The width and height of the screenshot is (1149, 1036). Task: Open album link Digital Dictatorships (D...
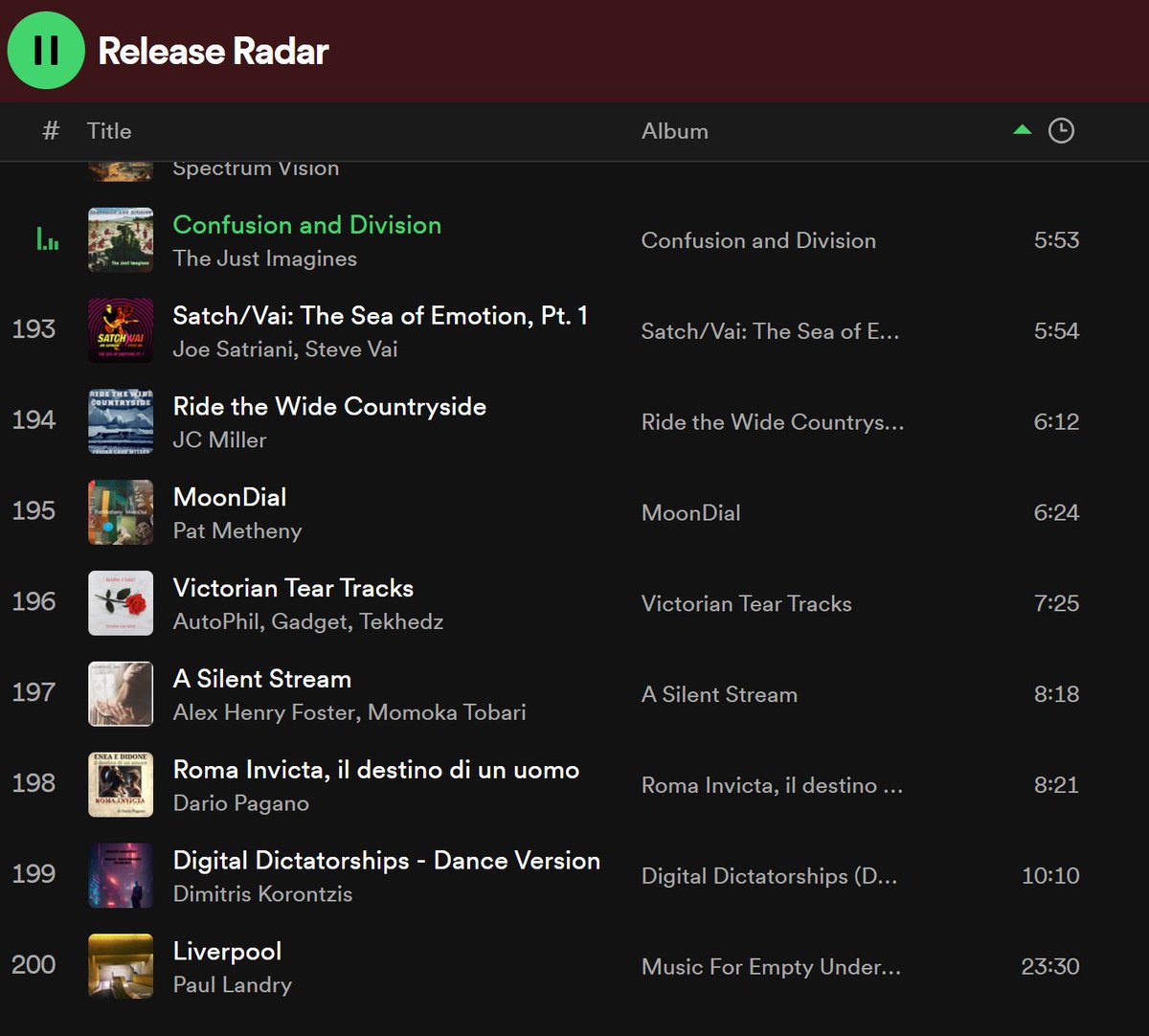tap(770, 876)
